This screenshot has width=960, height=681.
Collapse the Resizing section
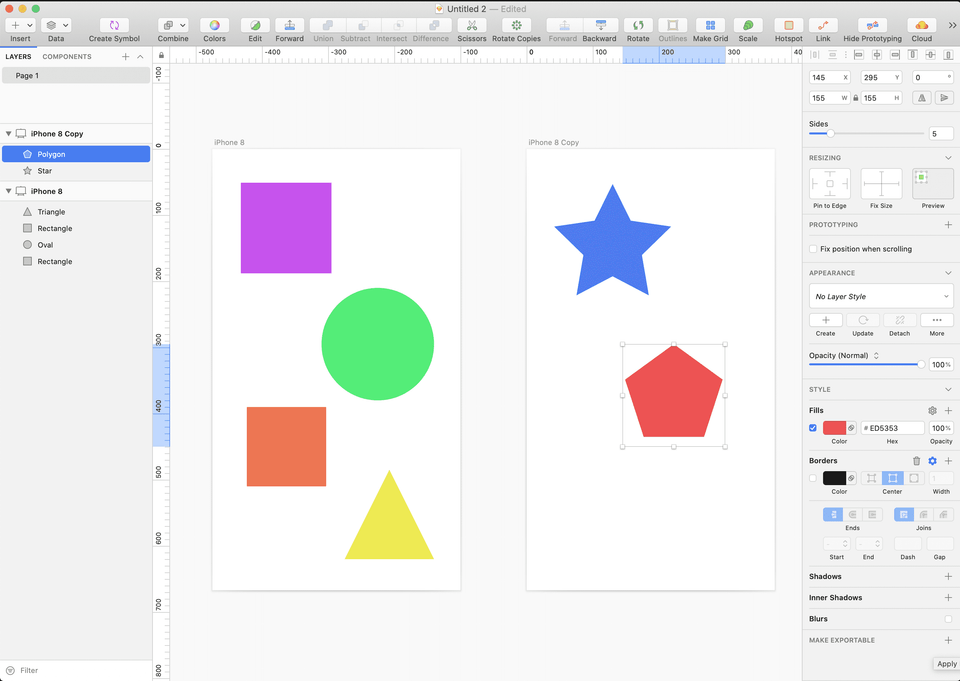[x=948, y=158]
